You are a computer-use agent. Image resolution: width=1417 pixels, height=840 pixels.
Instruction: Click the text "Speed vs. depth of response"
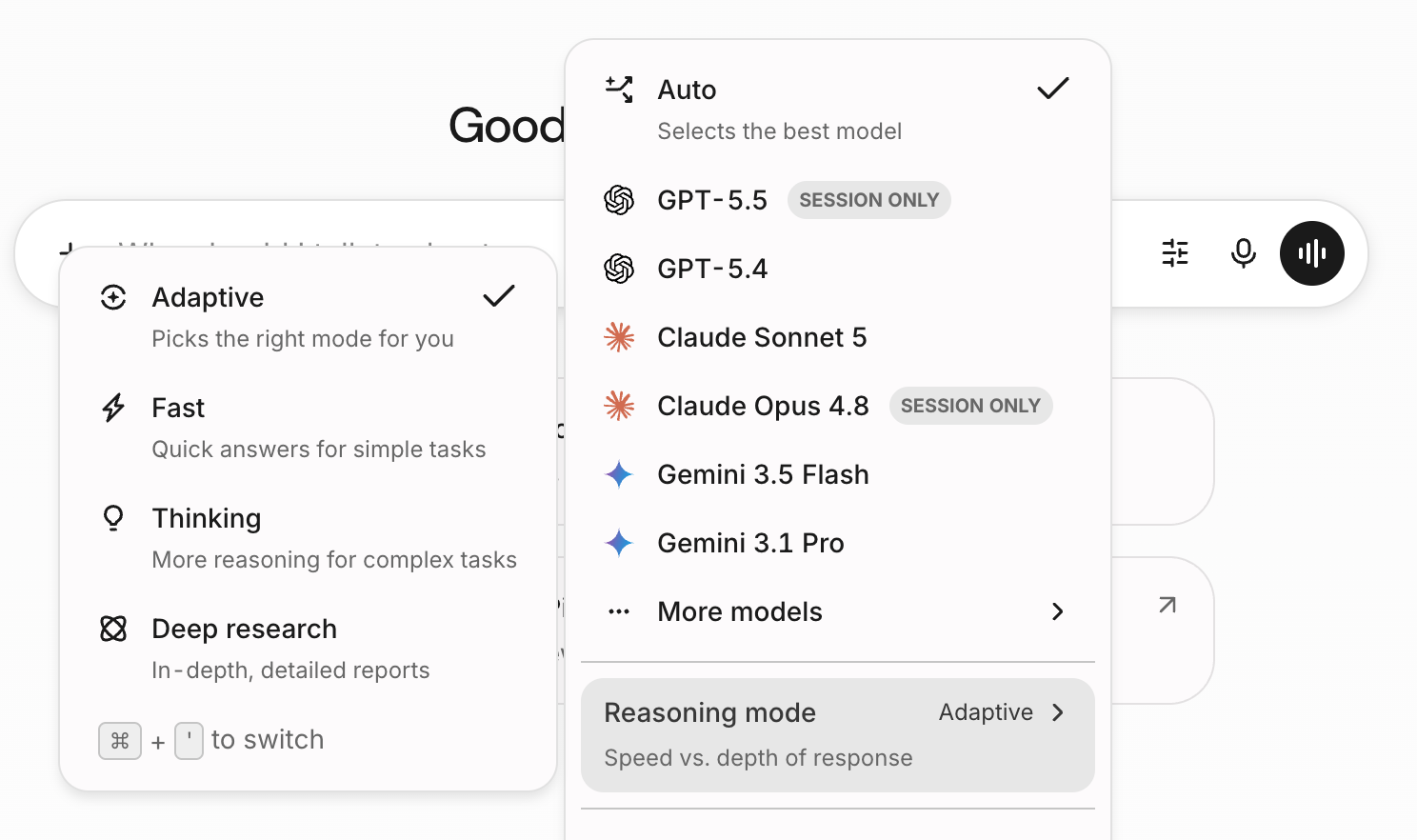click(759, 758)
